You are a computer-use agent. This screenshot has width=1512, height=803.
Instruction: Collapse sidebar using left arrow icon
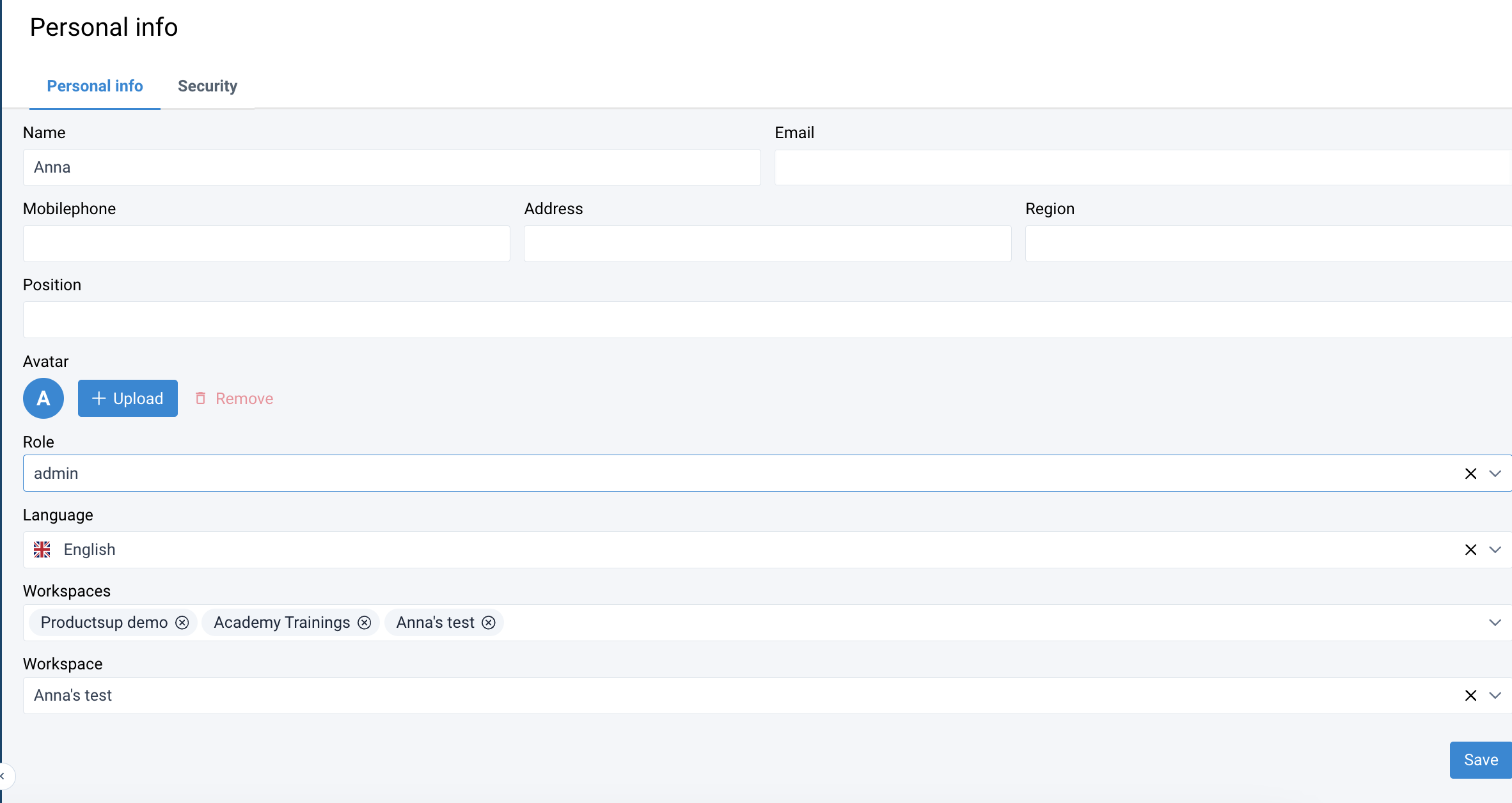pyautogui.click(x=4, y=776)
